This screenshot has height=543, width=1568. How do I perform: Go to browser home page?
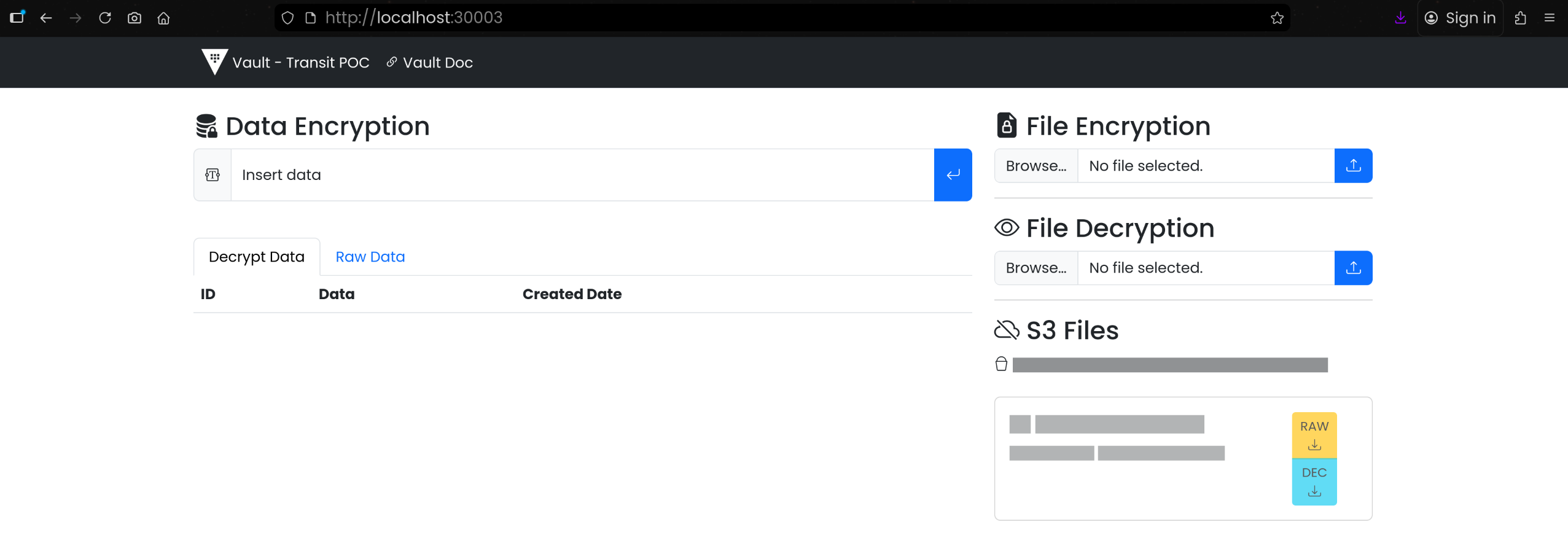click(163, 18)
